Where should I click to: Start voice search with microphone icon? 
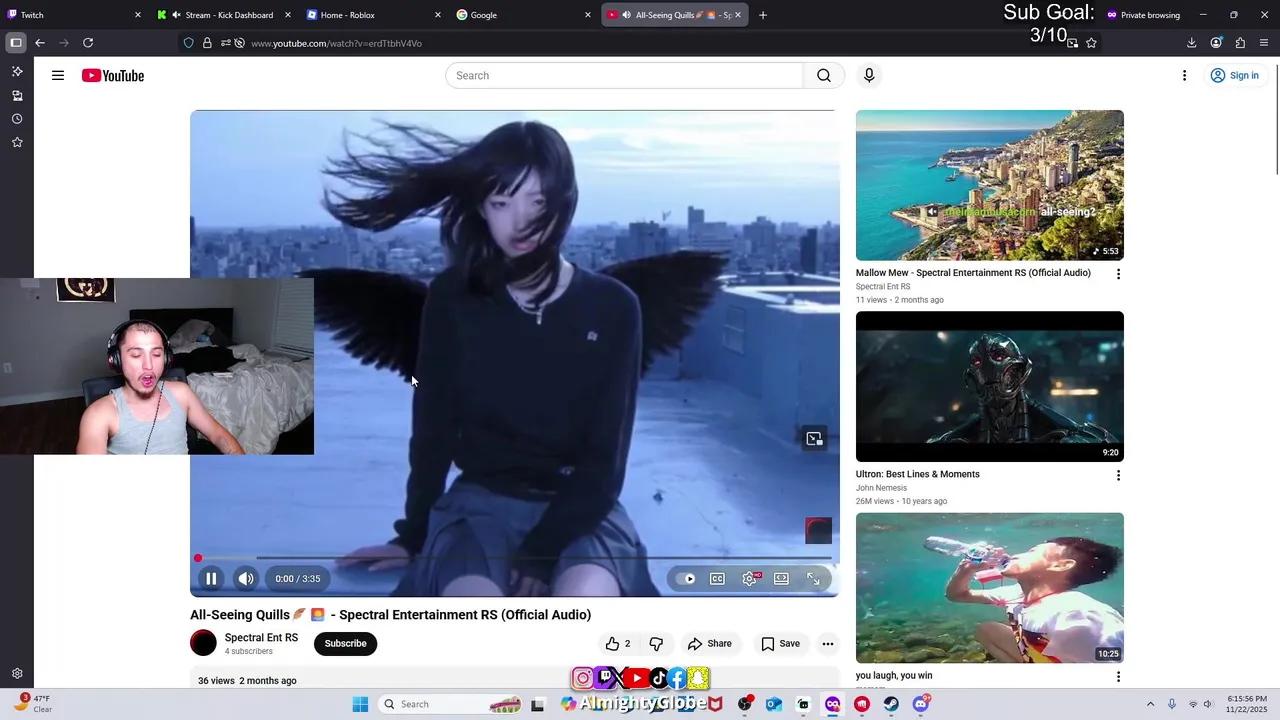point(869,75)
